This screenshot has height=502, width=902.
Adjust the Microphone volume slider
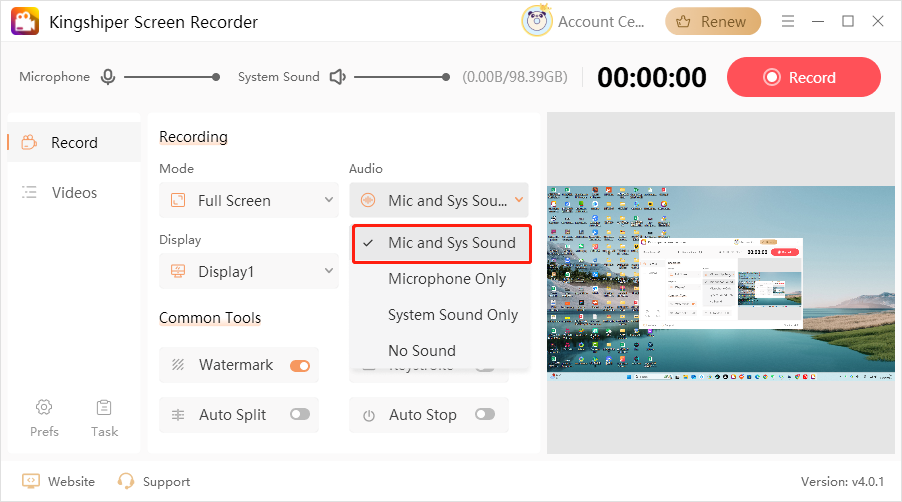pos(171,76)
